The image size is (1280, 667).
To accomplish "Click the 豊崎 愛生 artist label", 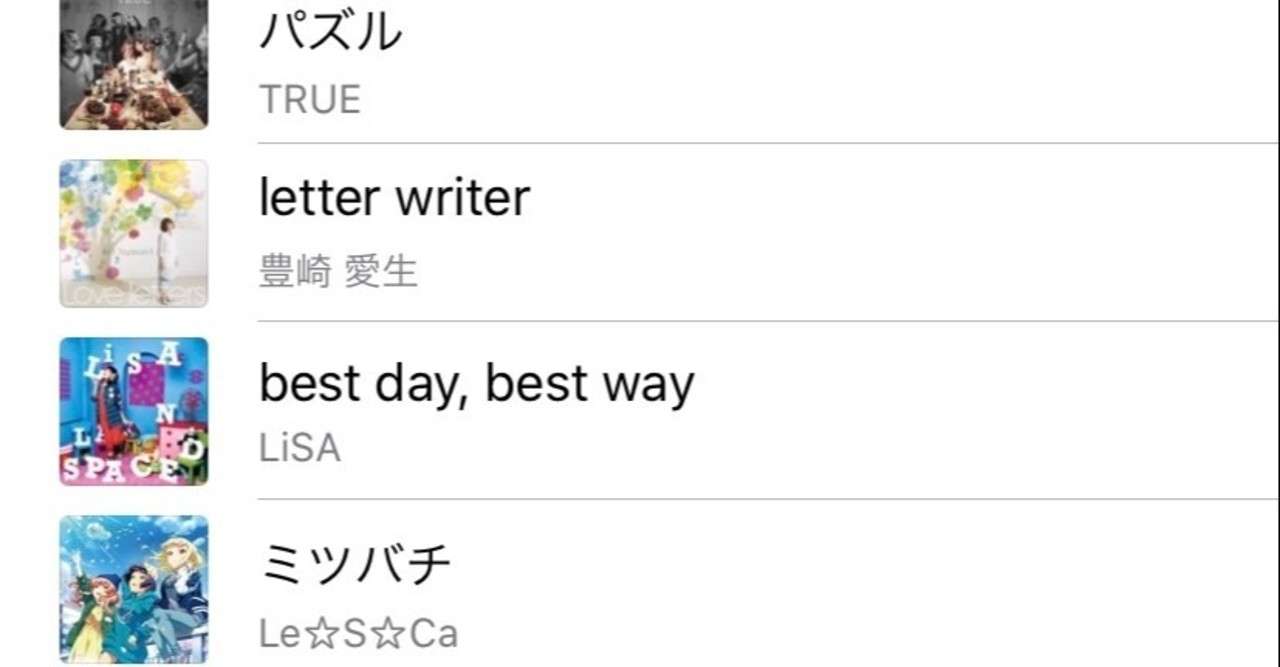I will [x=338, y=272].
